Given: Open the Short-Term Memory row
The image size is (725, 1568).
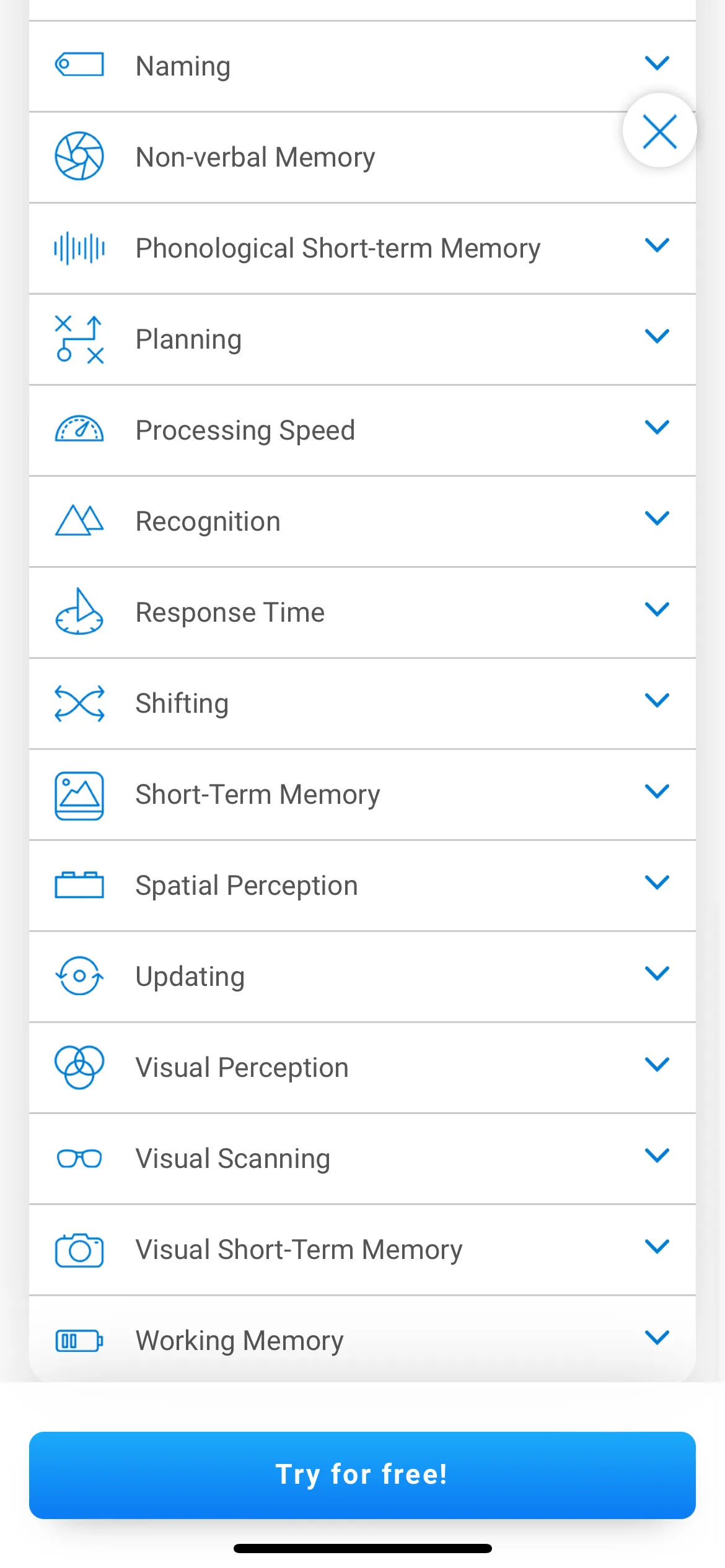Looking at the screenshot, I should coord(362,795).
